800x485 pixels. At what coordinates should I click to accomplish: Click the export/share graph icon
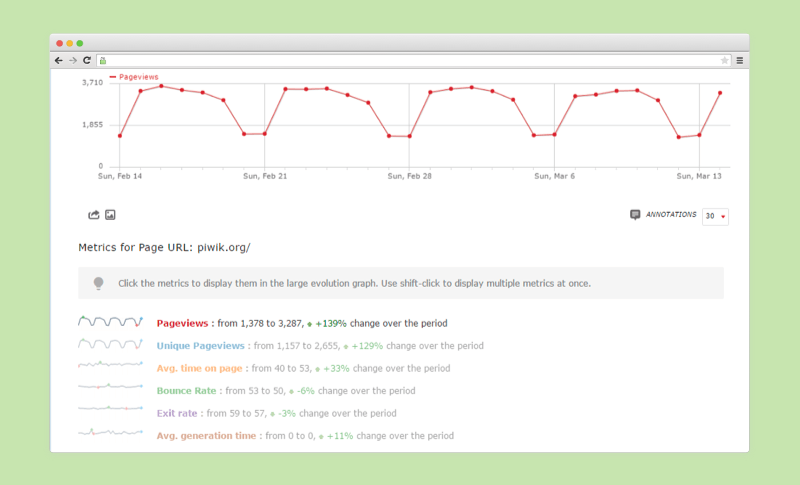pos(93,215)
